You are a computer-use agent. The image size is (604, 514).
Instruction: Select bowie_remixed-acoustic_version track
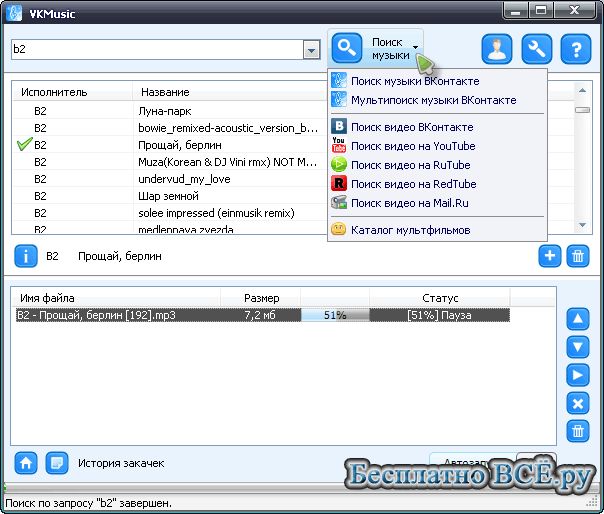tap(170, 128)
